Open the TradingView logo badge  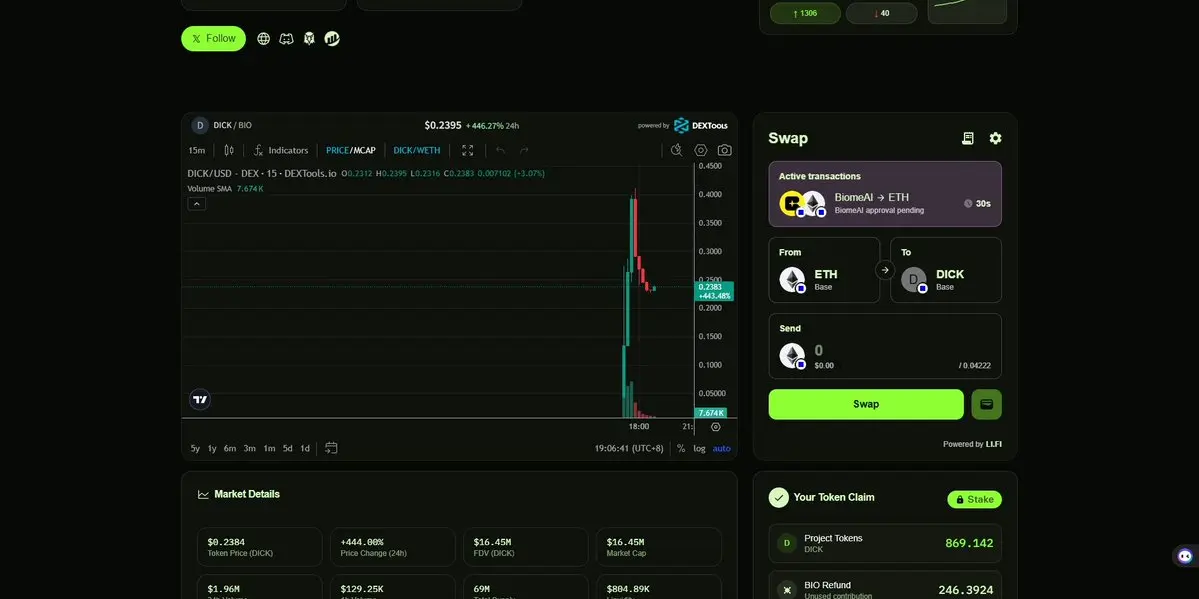tap(200, 399)
